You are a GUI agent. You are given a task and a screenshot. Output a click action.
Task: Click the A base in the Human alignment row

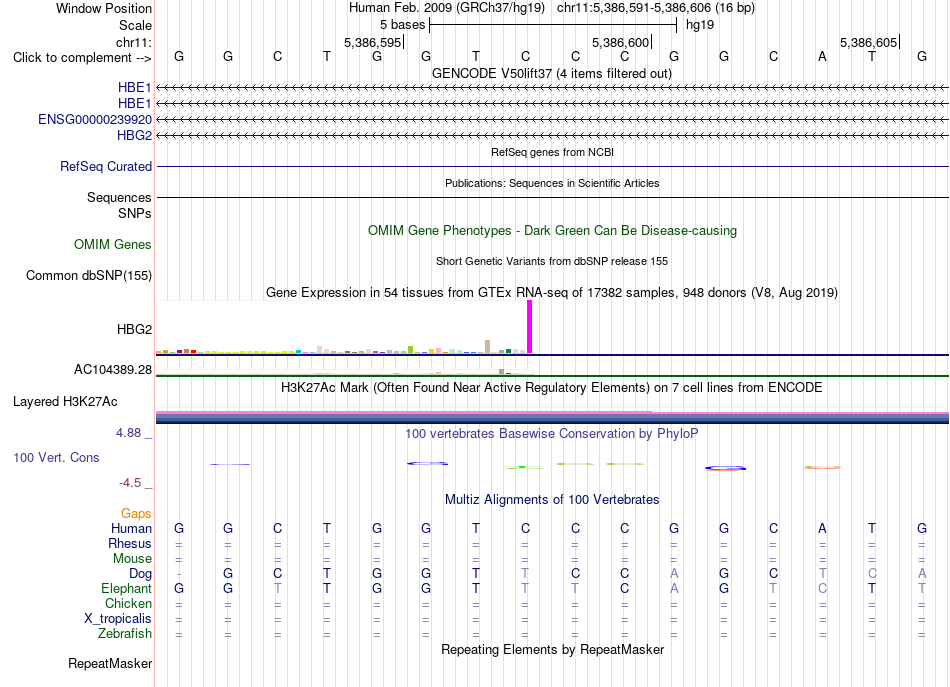pos(822,528)
